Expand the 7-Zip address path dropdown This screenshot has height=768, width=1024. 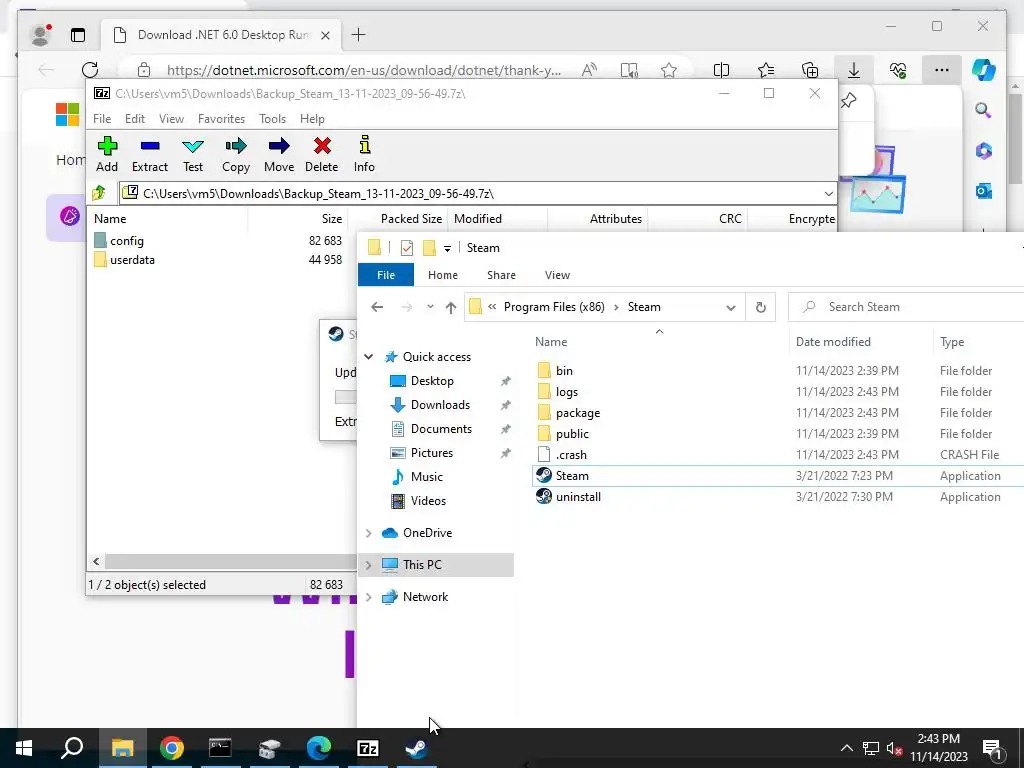click(828, 194)
